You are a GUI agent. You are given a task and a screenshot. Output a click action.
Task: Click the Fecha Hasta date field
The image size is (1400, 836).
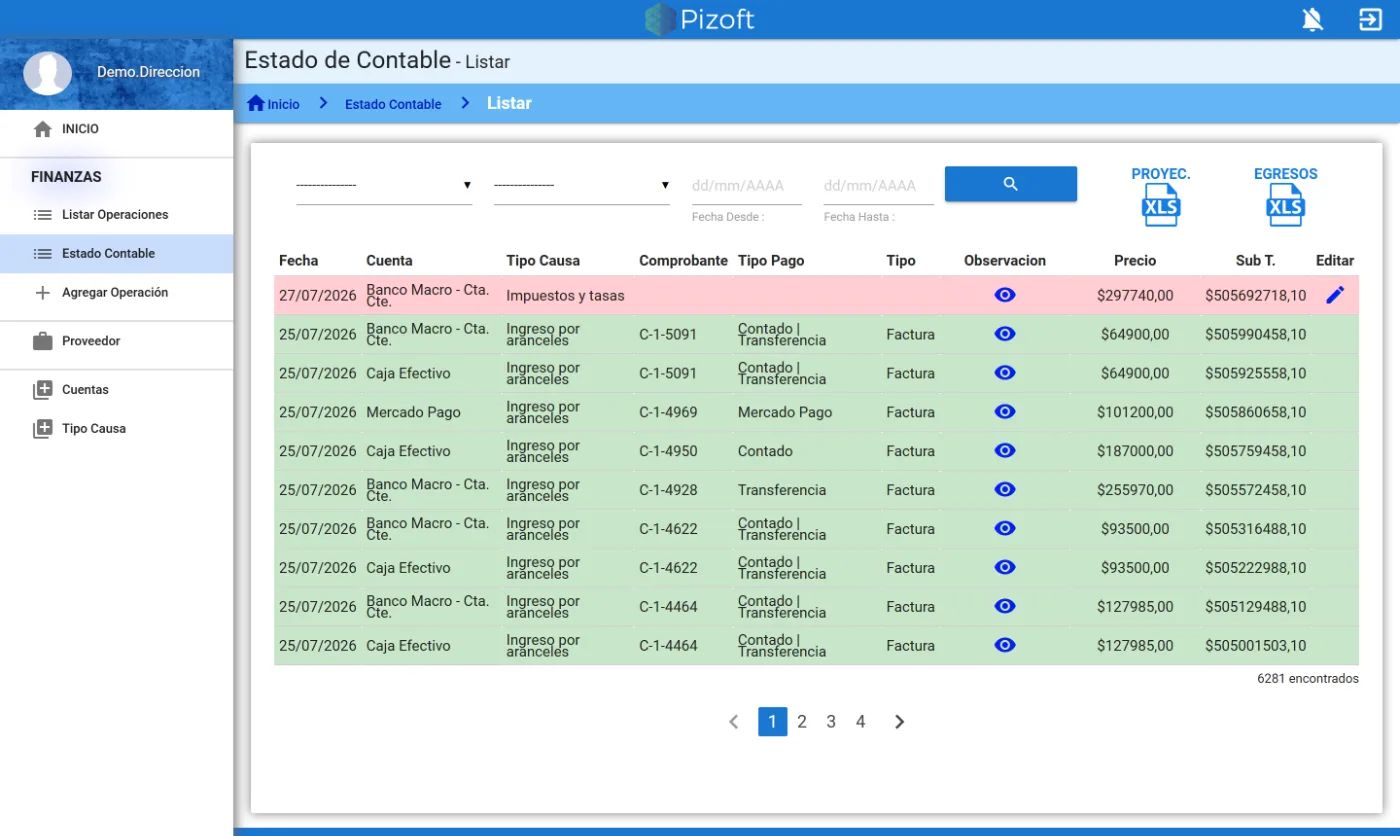pyautogui.click(x=879, y=186)
